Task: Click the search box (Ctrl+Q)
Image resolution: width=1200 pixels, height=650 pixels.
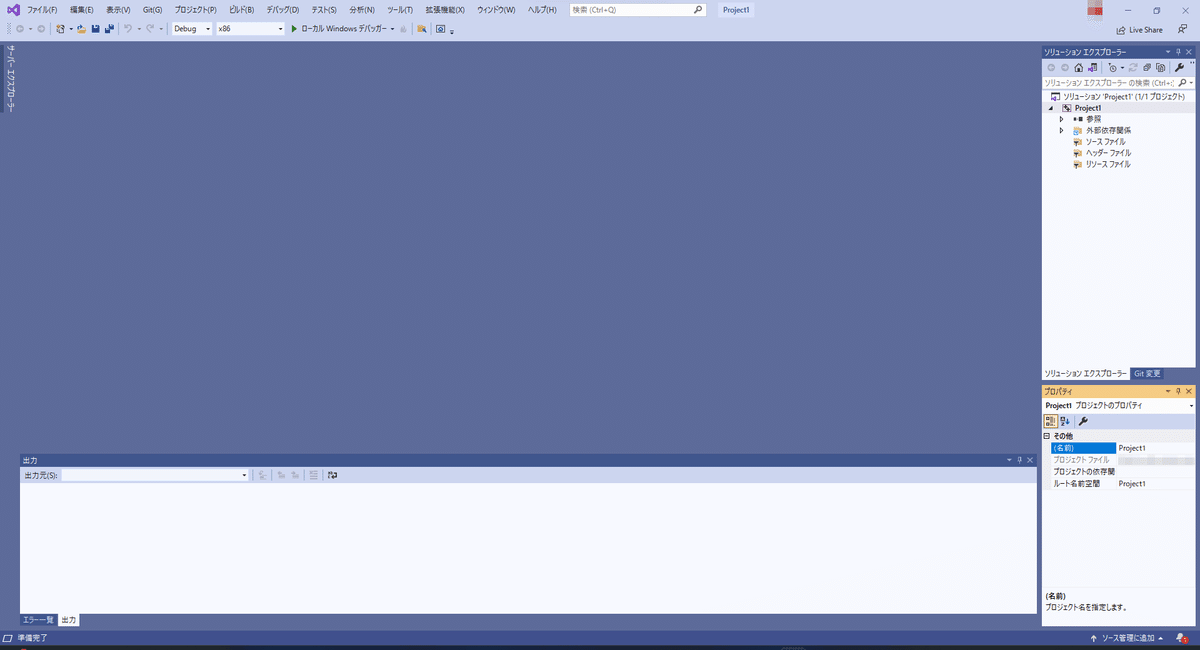Action: coord(637,9)
